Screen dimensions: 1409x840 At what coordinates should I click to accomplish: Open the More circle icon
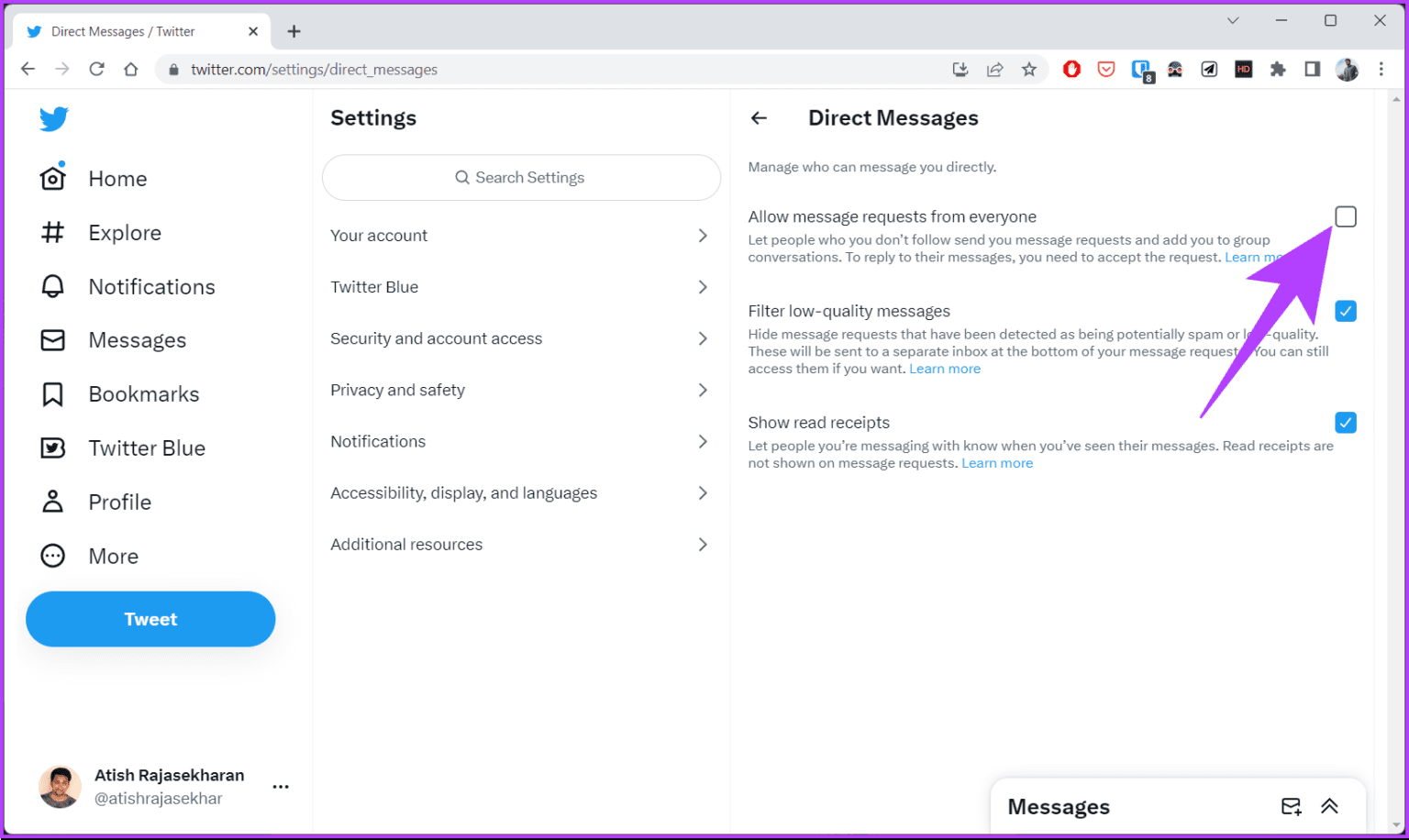(53, 556)
